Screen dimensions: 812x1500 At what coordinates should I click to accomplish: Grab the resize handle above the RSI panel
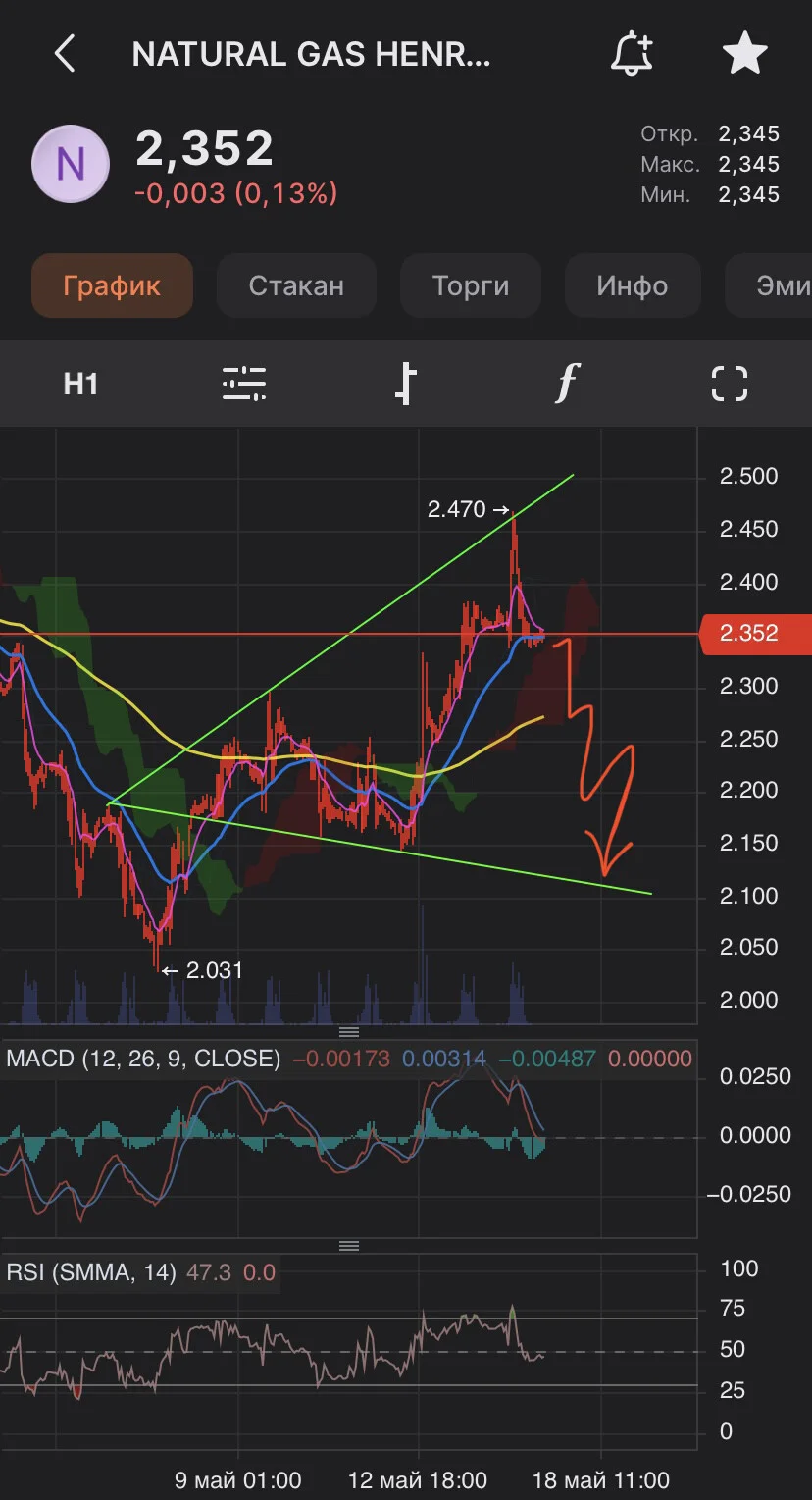point(348,1246)
